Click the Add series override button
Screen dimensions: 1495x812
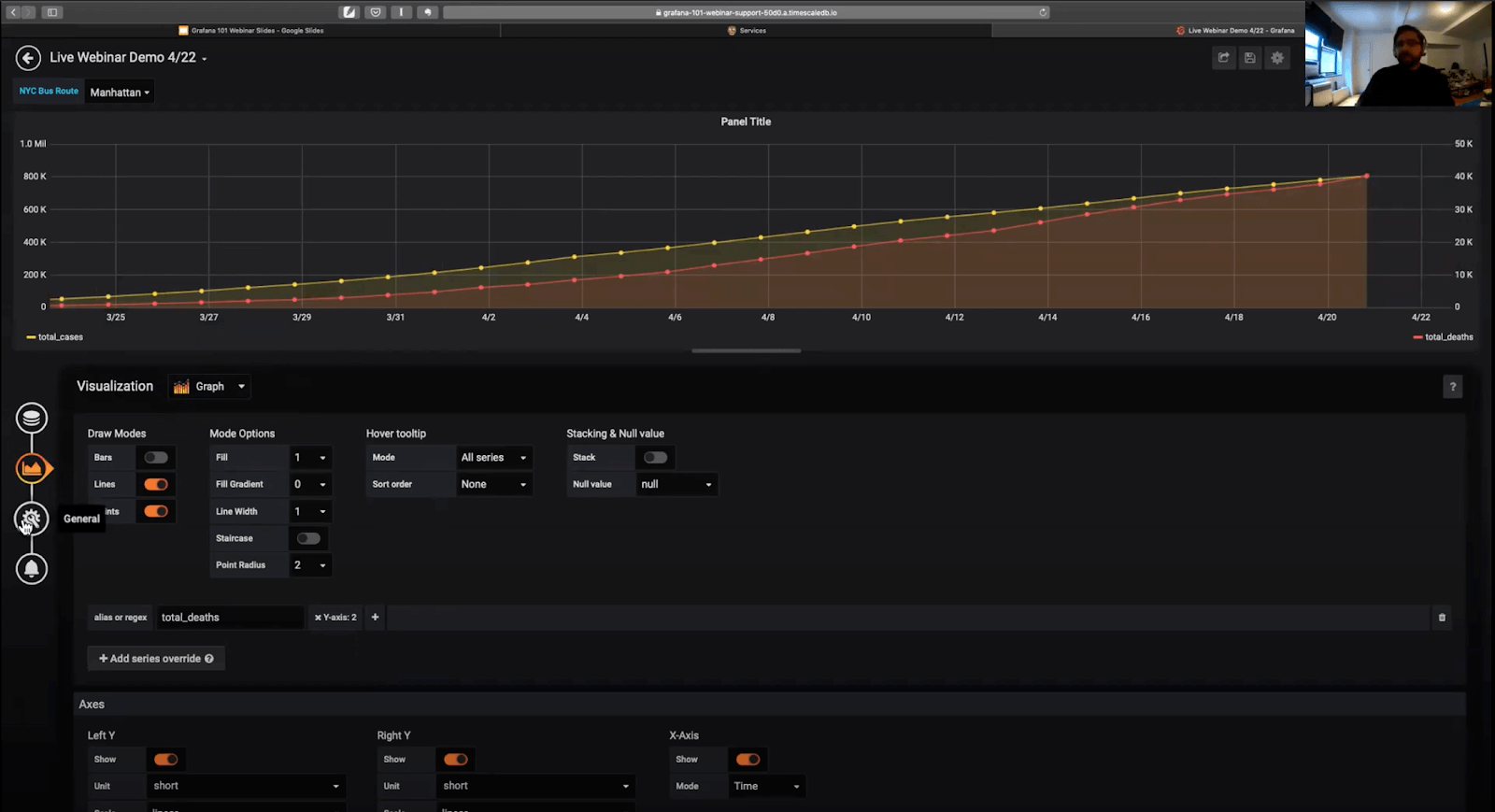[156, 659]
